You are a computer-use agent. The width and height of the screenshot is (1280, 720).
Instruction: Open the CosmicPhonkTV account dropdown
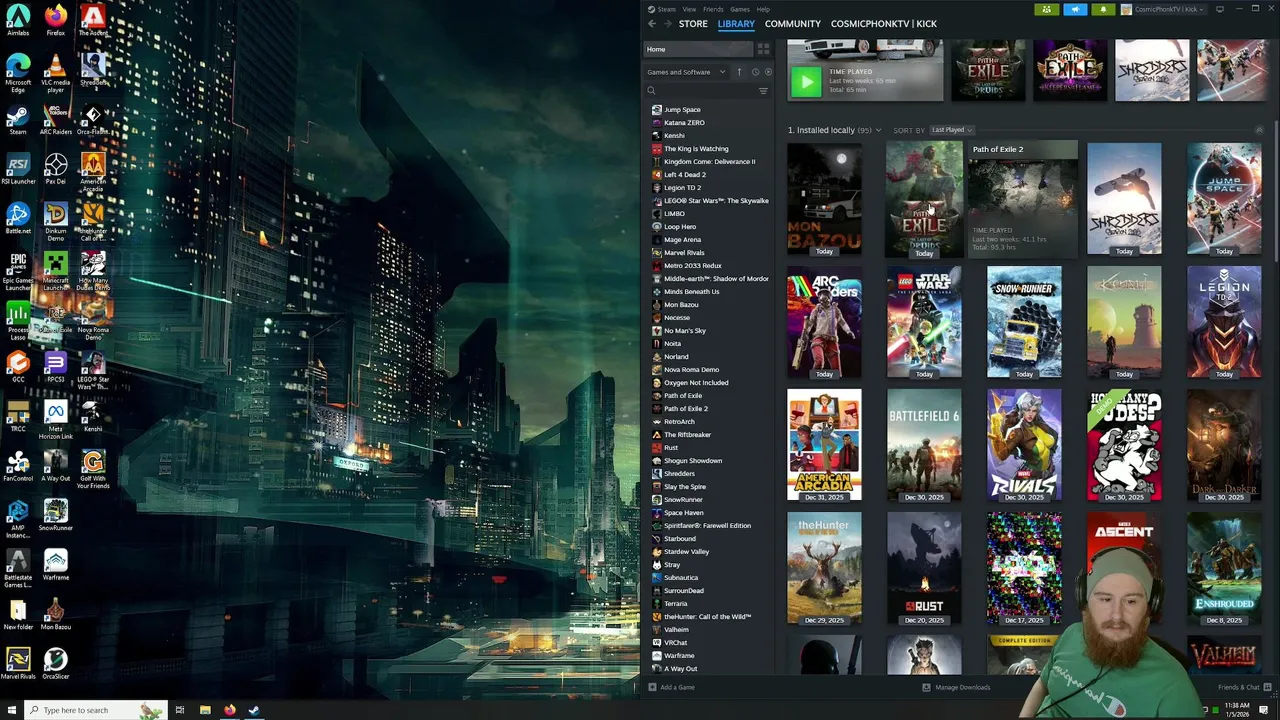click(1164, 9)
